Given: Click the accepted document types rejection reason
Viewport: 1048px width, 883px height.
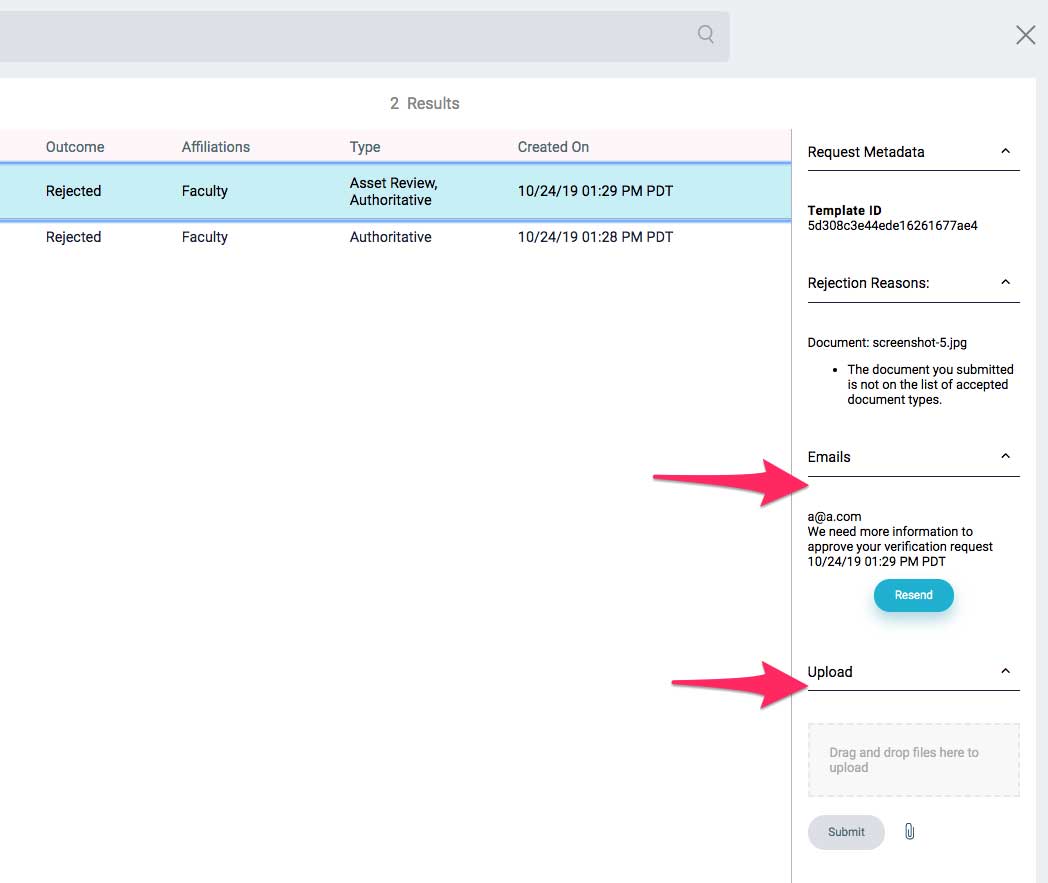Looking at the screenshot, I should [x=930, y=384].
